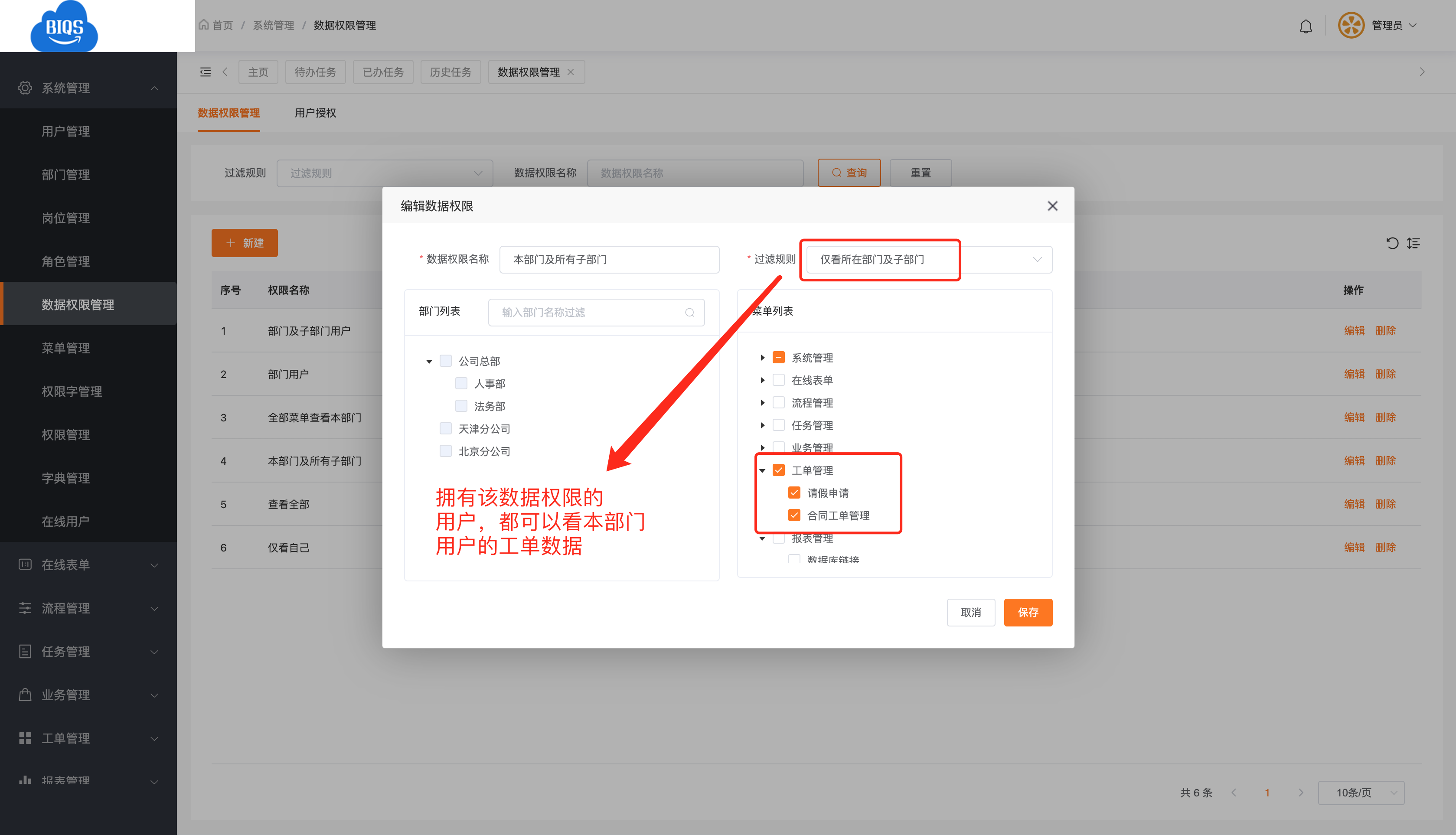1456x835 pixels.
Task: Click the 重置 button
Action: tap(921, 173)
